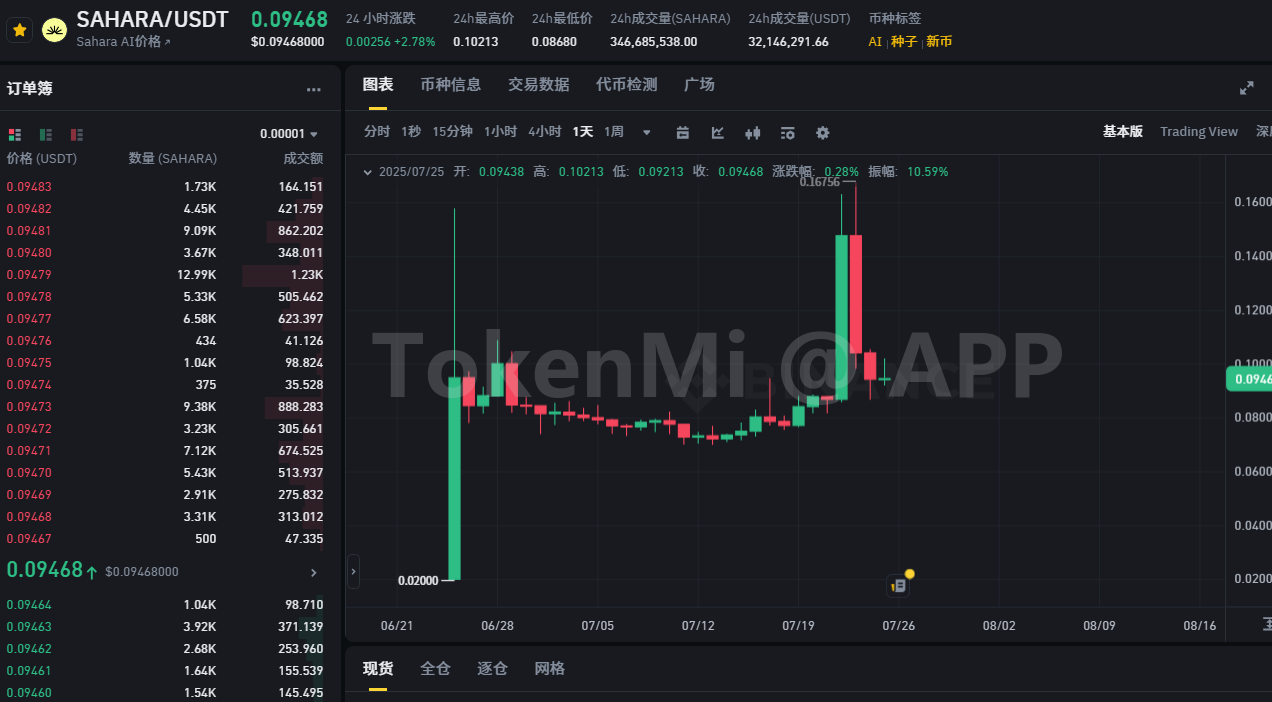
Task: Collapse the 2025/07/25 OHLC info chevron
Action: click(x=367, y=172)
